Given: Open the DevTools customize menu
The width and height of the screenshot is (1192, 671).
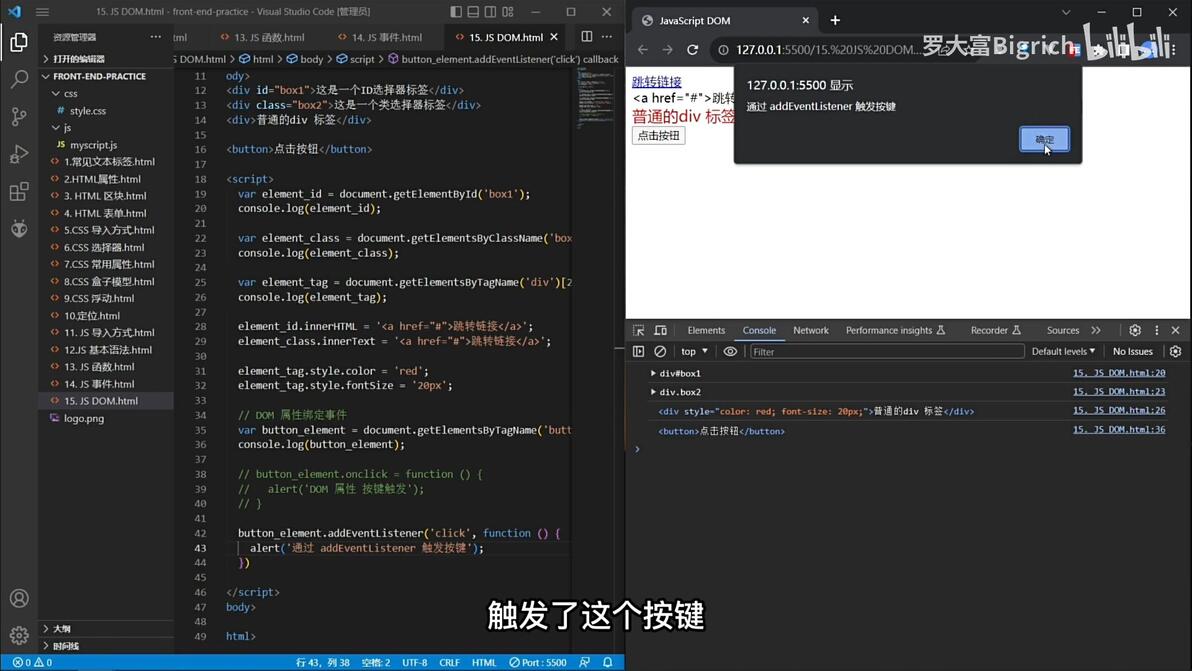Looking at the screenshot, I should click(1157, 331).
